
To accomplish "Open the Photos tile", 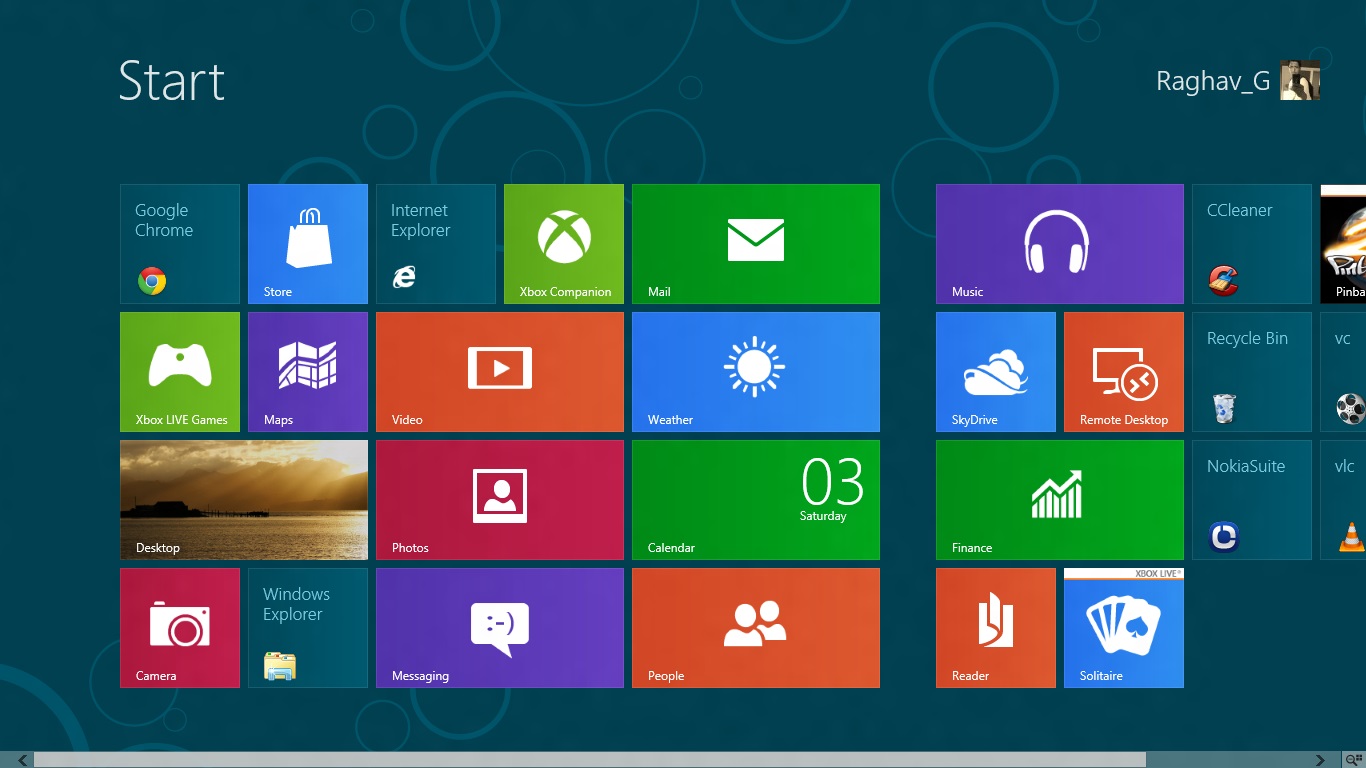I will click(500, 500).
